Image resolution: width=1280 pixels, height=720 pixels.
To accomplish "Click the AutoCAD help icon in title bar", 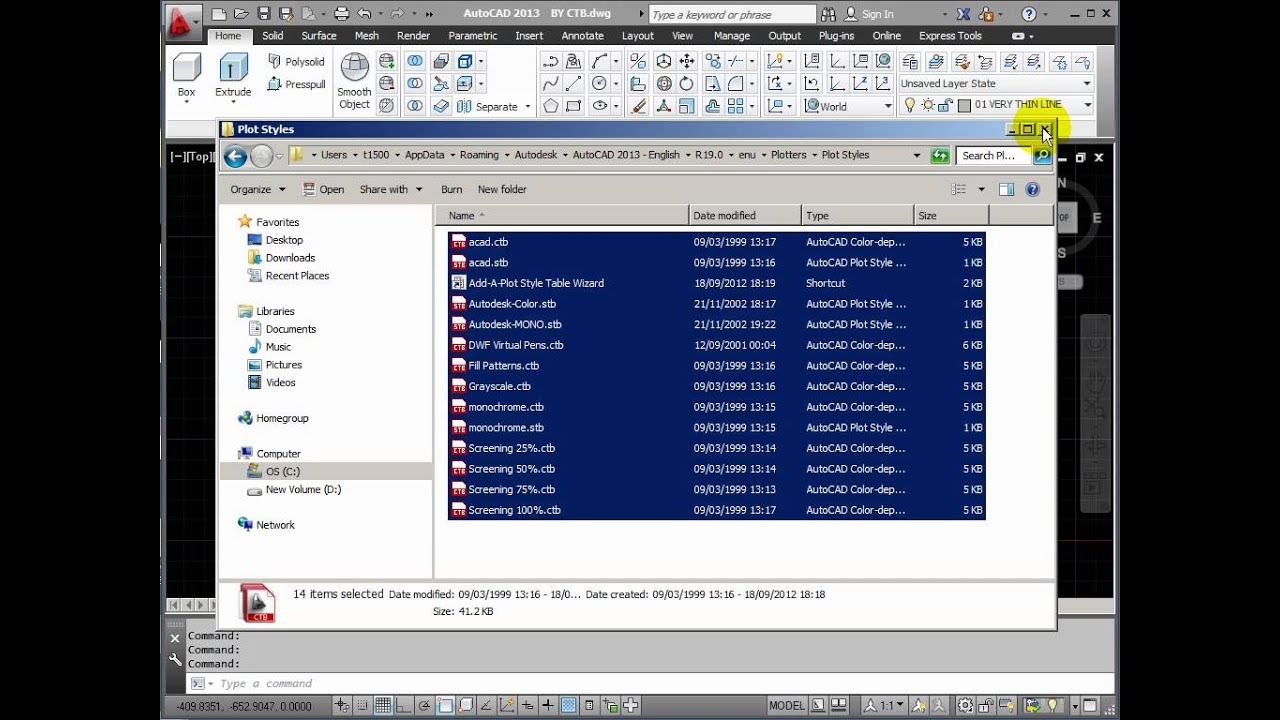I will tap(1029, 14).
